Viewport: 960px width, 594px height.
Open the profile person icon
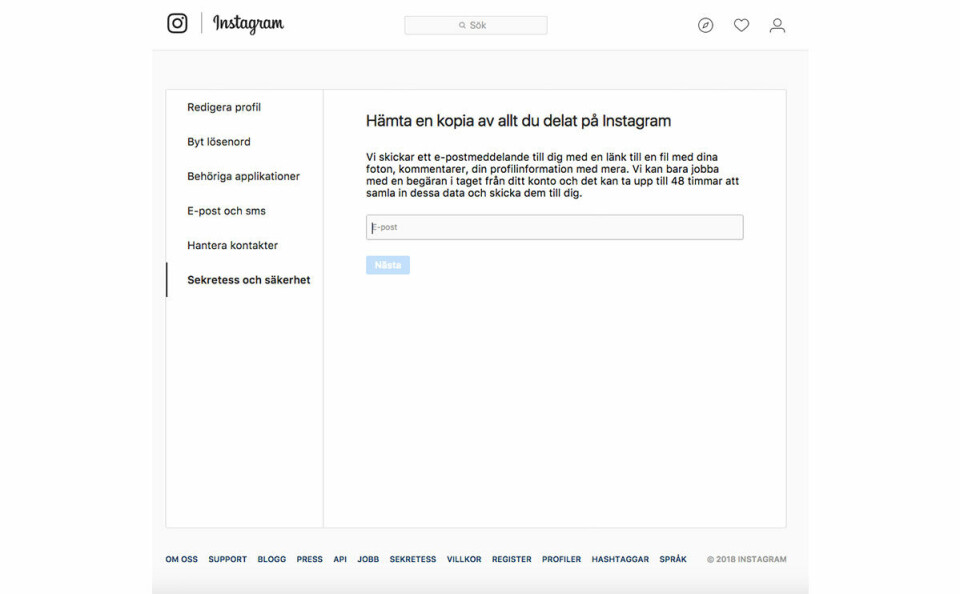coord(778,25)
